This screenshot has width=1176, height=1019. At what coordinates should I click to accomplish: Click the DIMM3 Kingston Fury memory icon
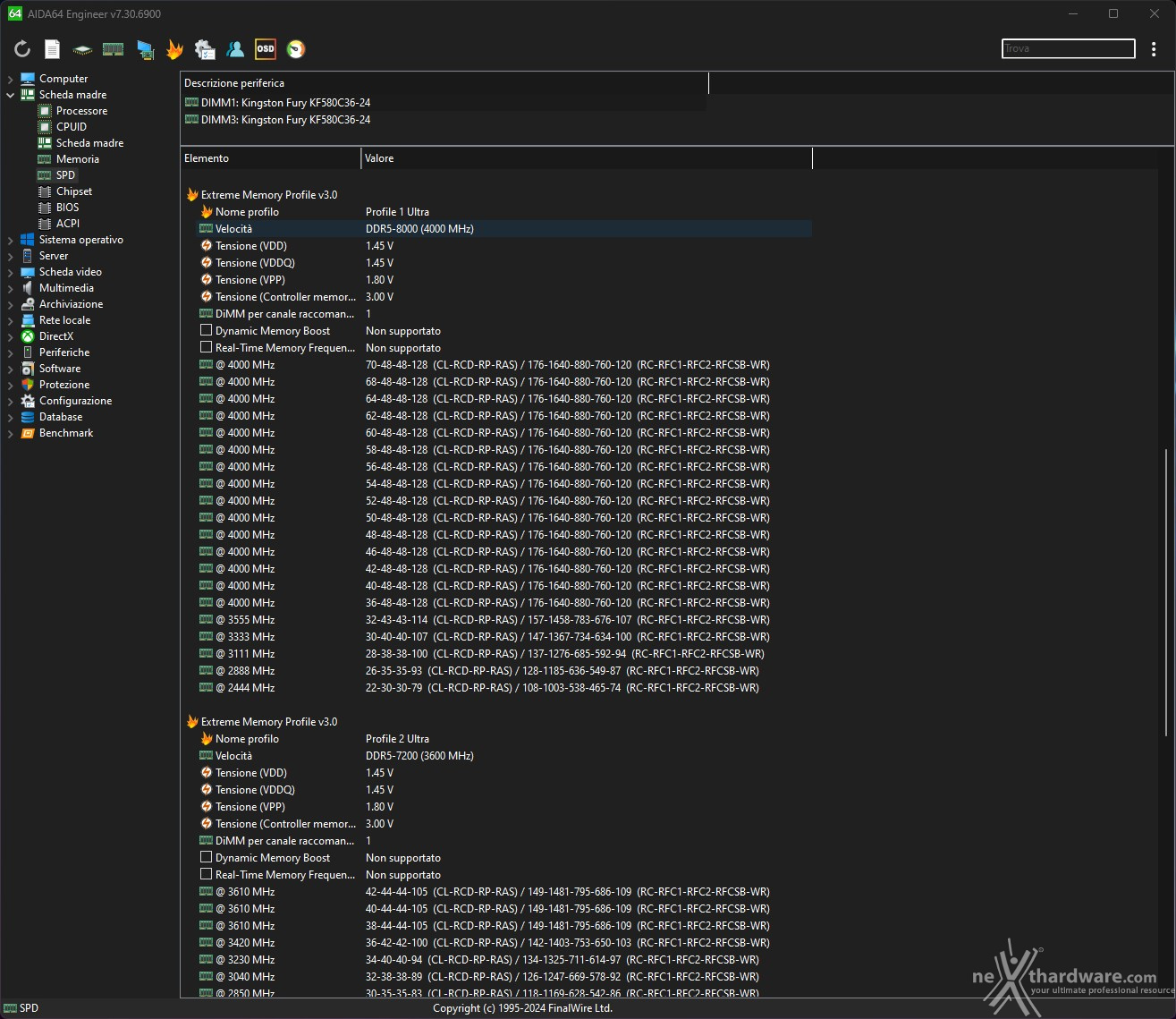tap(191, 120)
